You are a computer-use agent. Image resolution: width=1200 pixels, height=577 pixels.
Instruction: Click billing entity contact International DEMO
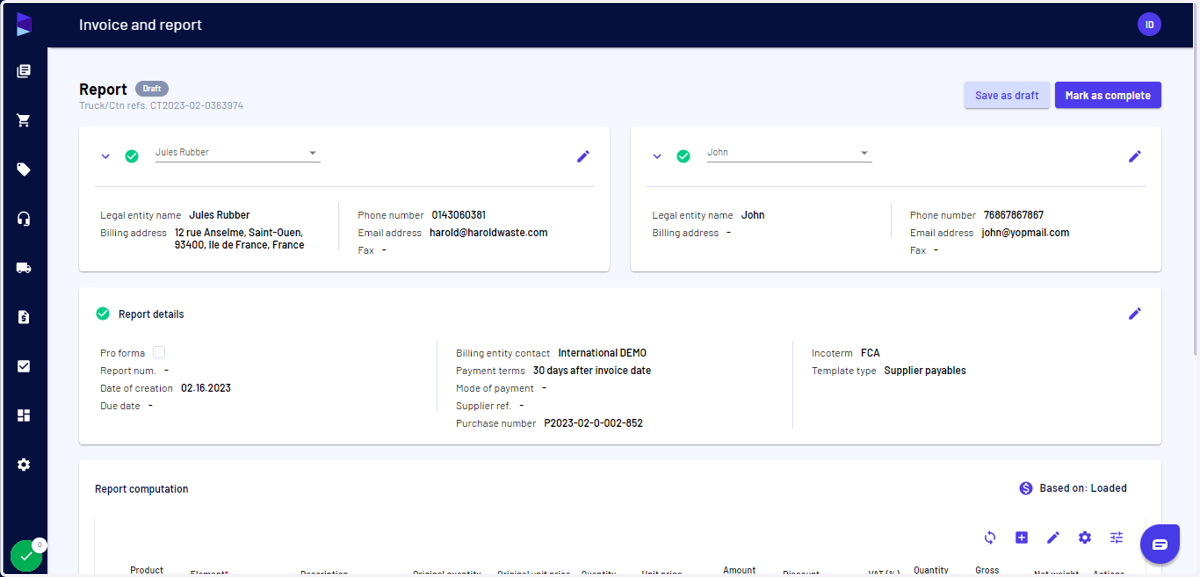[602, 353]
